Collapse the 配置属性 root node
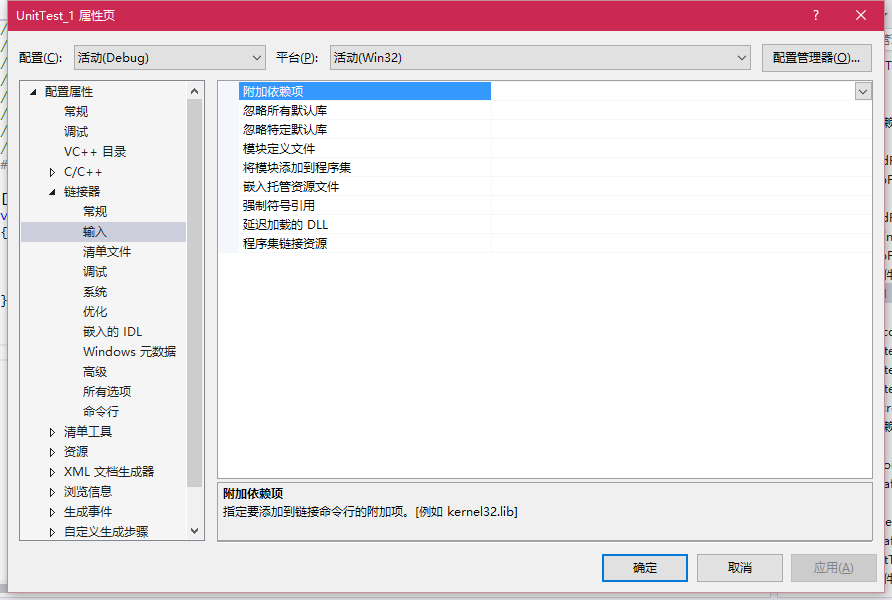The width and height of the screenshot is (892, 600). [33, 92]
